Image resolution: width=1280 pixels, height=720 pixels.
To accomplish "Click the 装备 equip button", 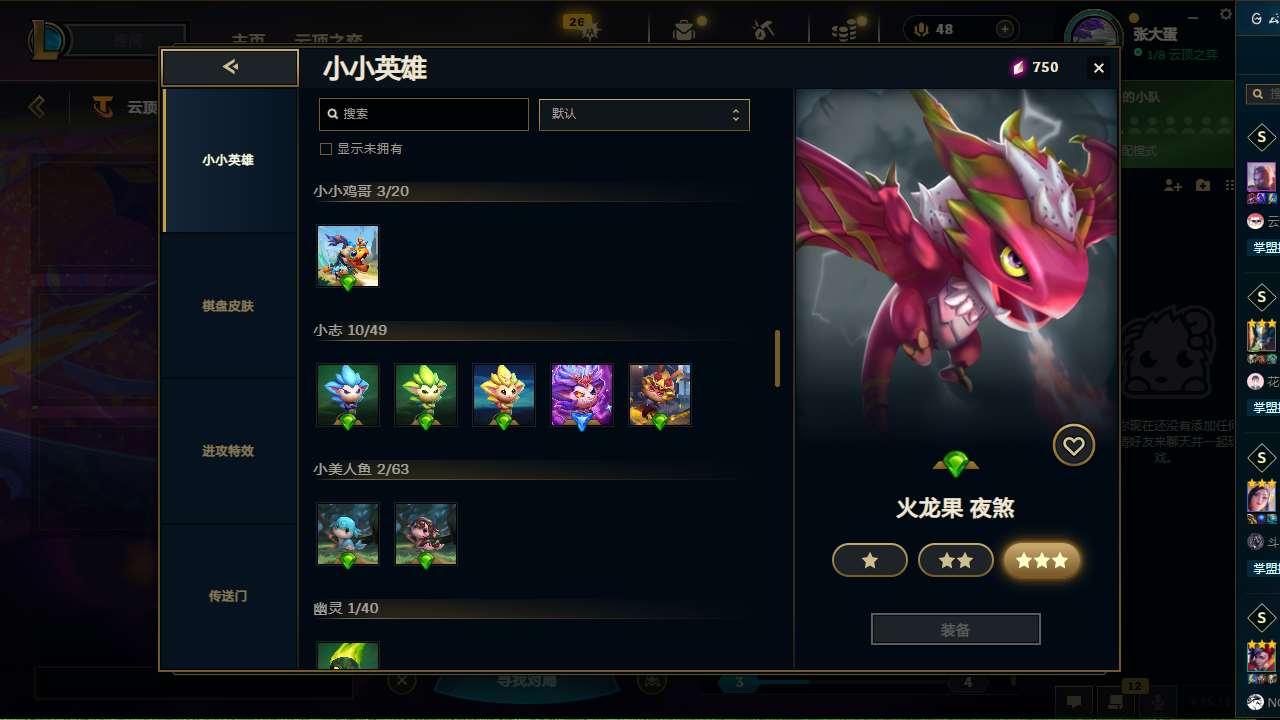I will click(956, 630).
